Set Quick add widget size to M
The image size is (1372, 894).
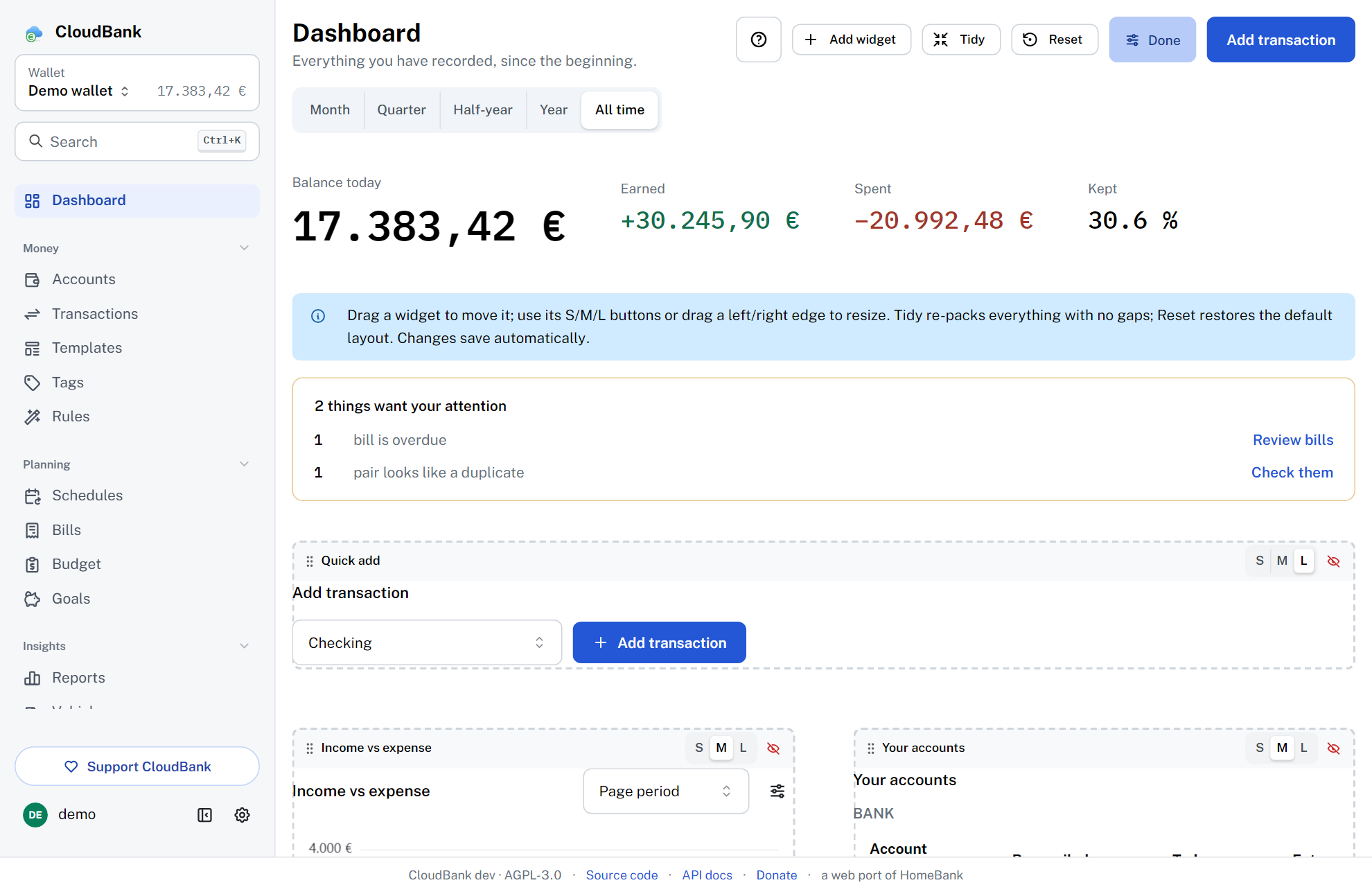pos(1282,561)
